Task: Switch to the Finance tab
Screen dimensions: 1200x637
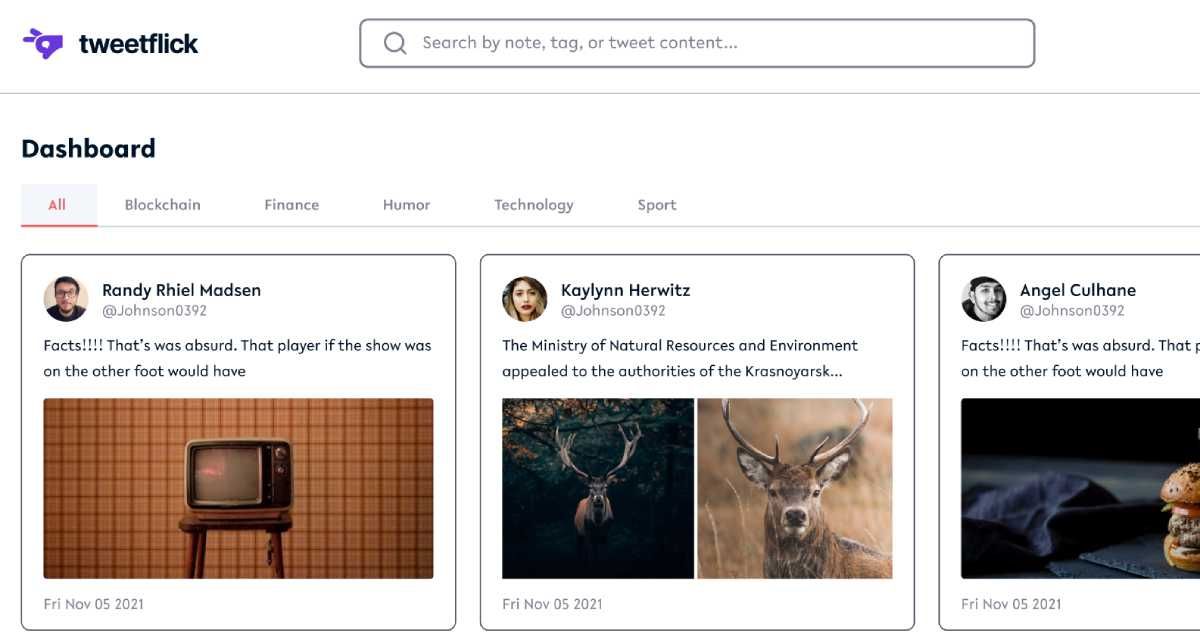Action: [x=291, y=204]
